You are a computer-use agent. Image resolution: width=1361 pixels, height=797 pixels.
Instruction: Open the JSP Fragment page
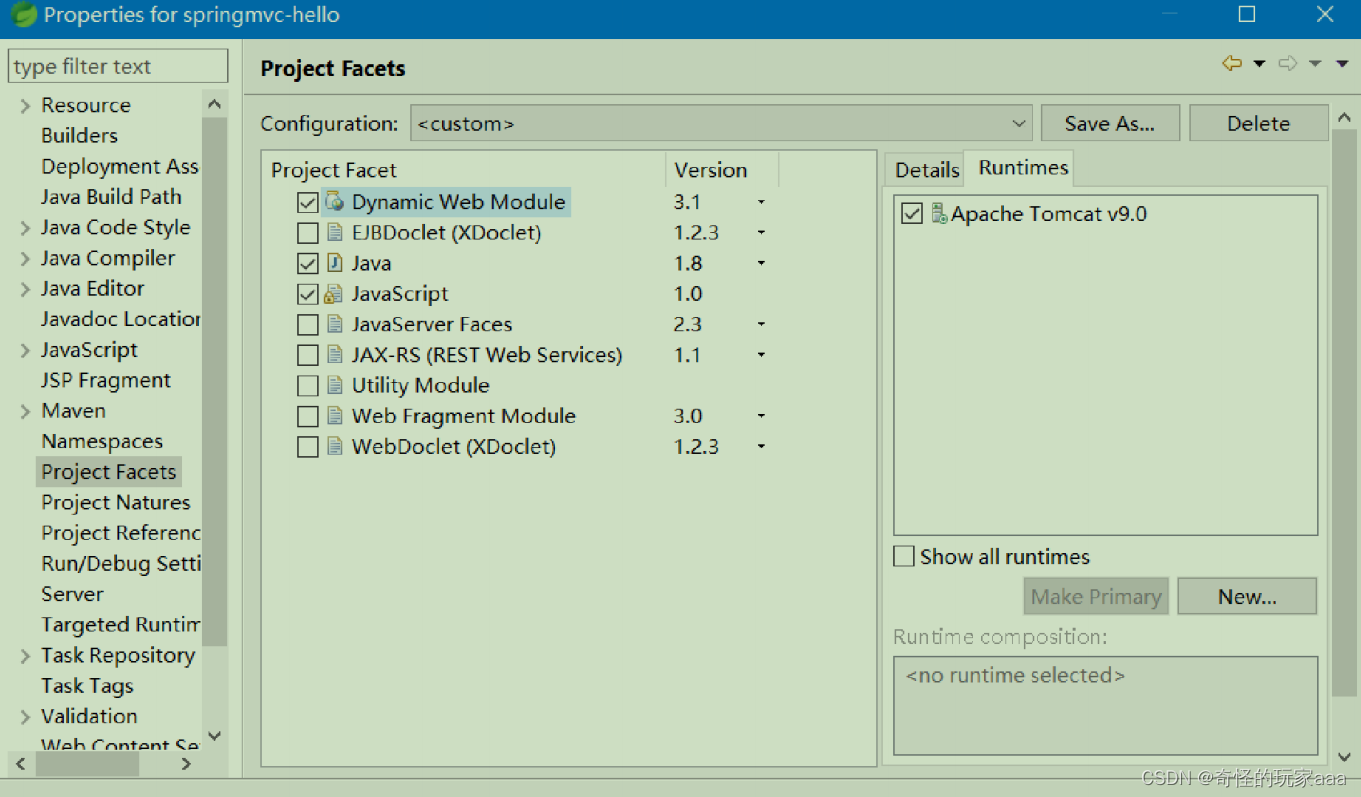pos(106,380)
